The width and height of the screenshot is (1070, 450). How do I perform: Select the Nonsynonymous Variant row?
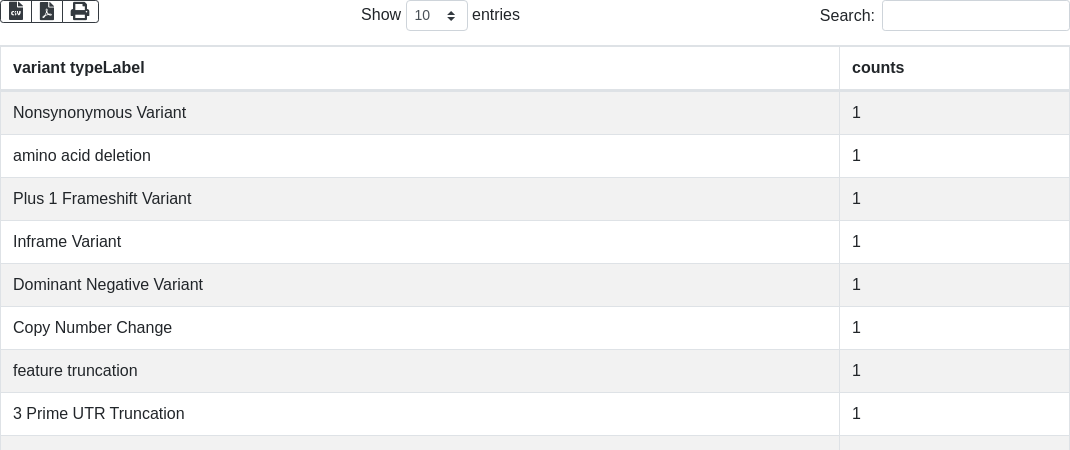535,113
